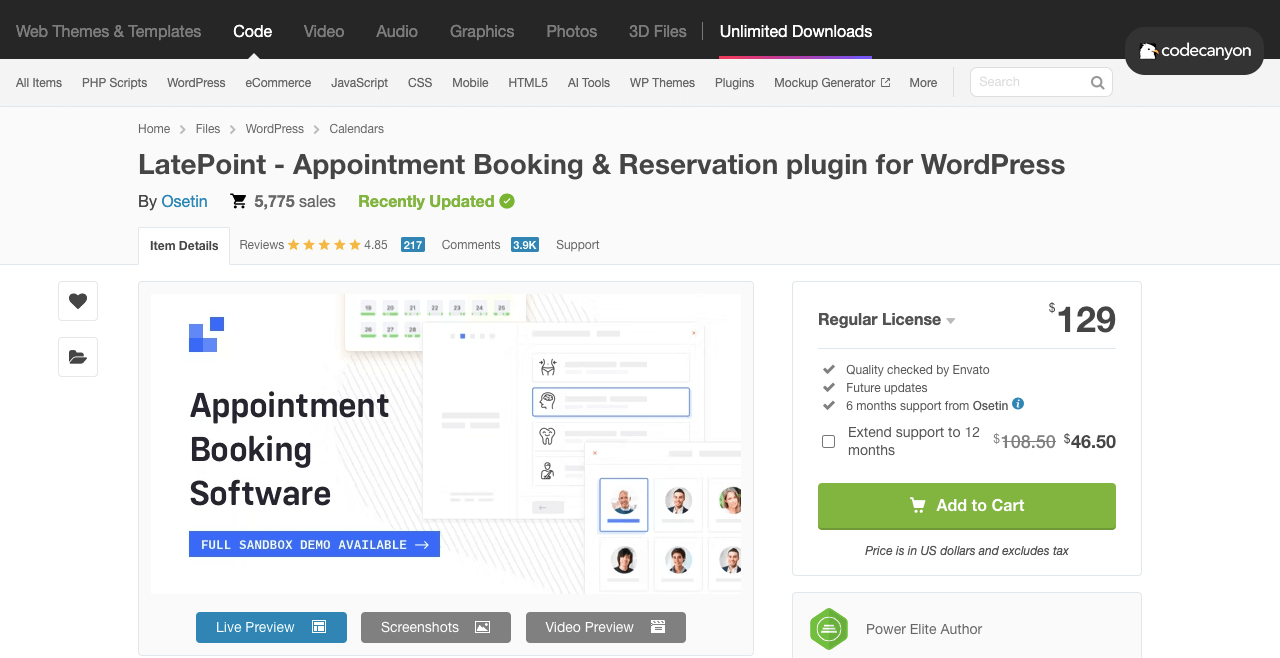1280x658 pixels.
Task: Open WP Themes link
Action: tap(662, 83)
